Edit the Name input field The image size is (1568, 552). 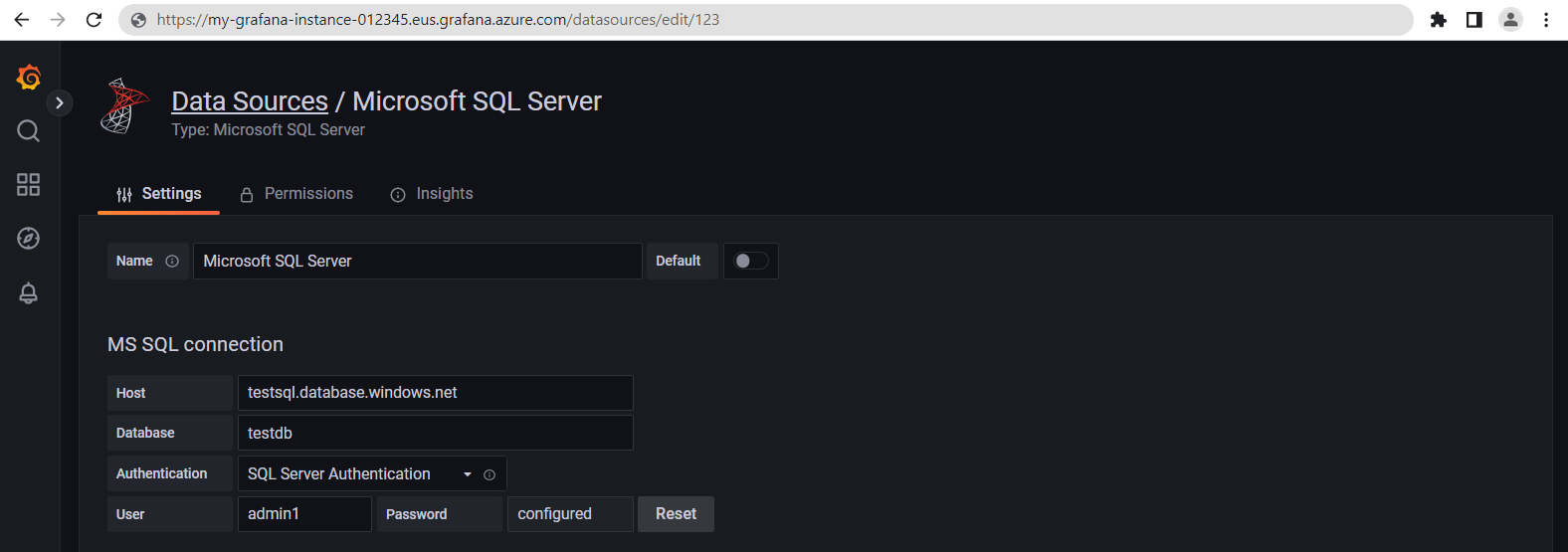[417, 261]
